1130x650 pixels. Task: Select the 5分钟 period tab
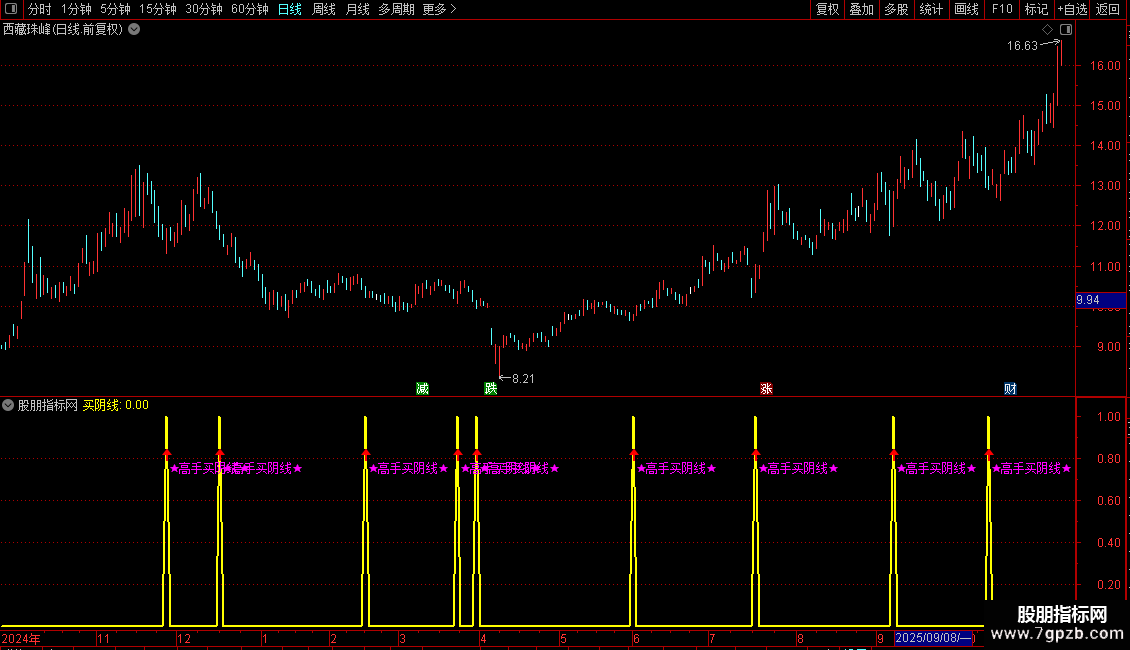click(x=115, y=9)
